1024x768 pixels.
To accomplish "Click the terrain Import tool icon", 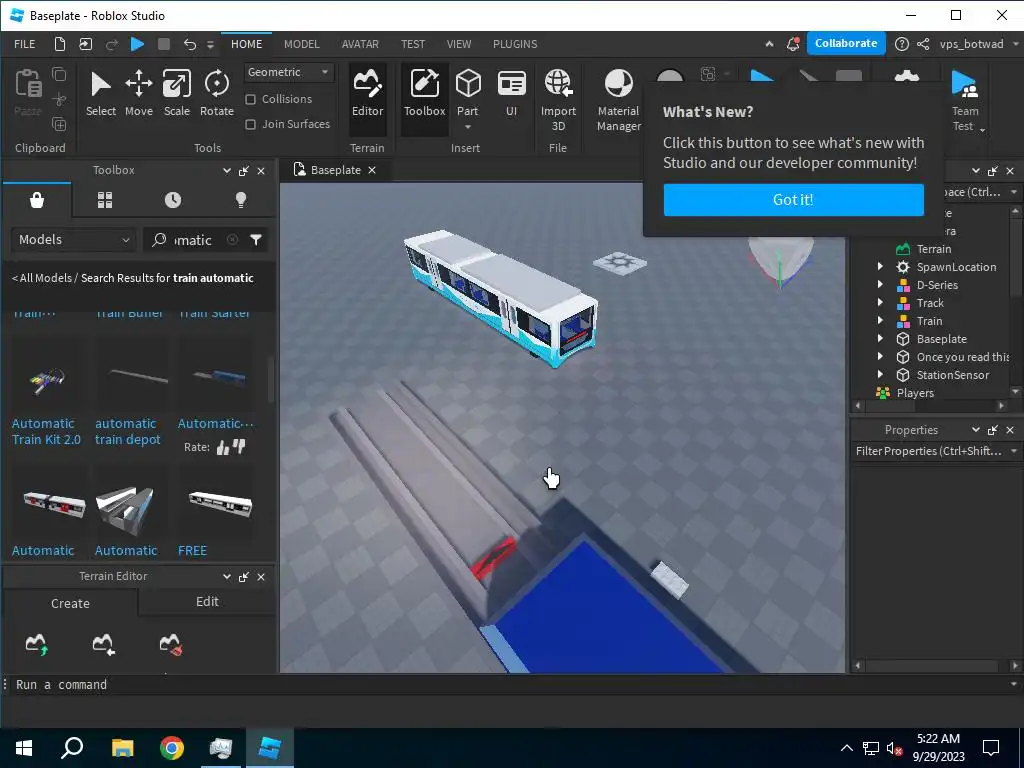I will point(103,644).
